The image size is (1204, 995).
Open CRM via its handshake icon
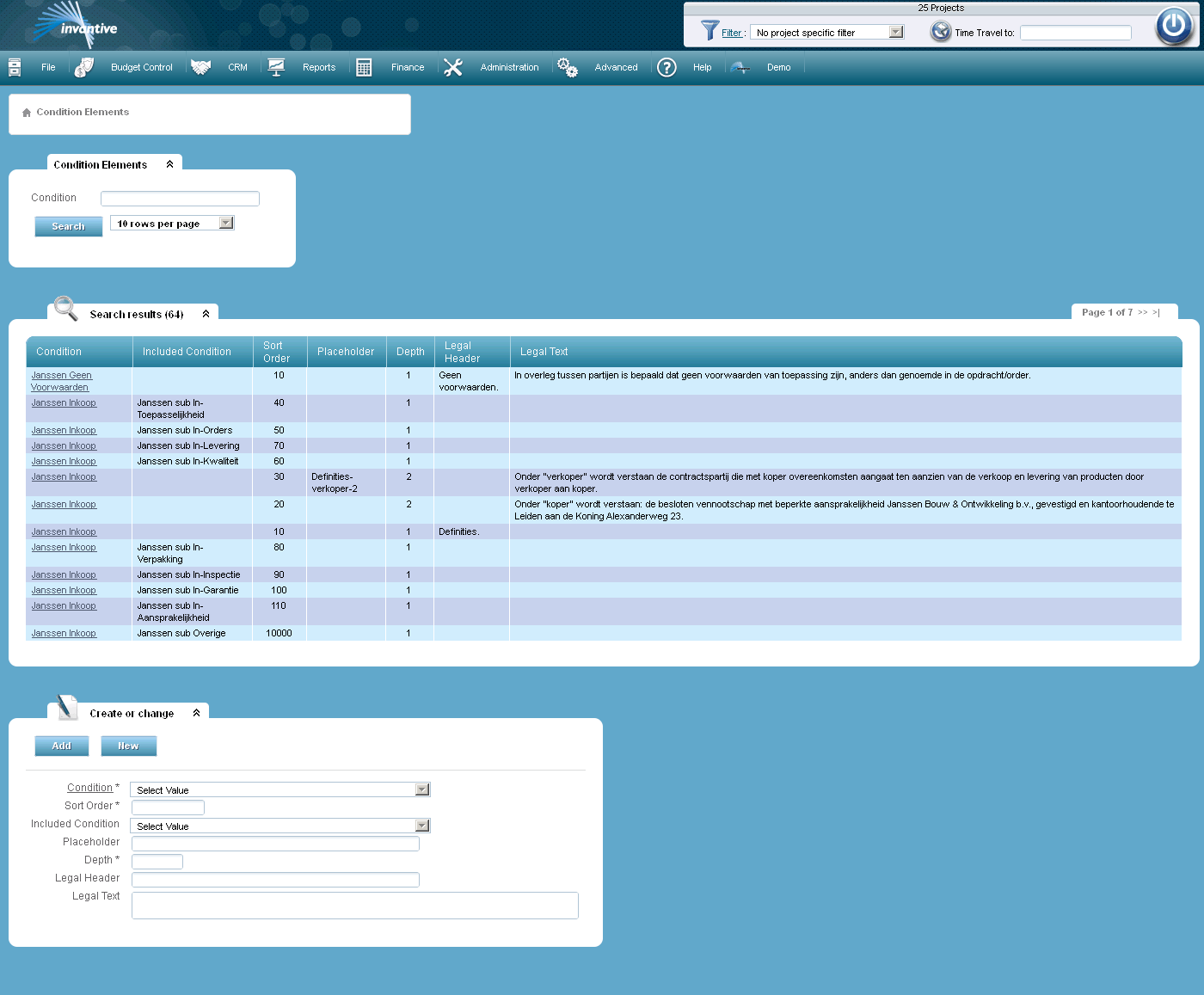pos(200,66)
